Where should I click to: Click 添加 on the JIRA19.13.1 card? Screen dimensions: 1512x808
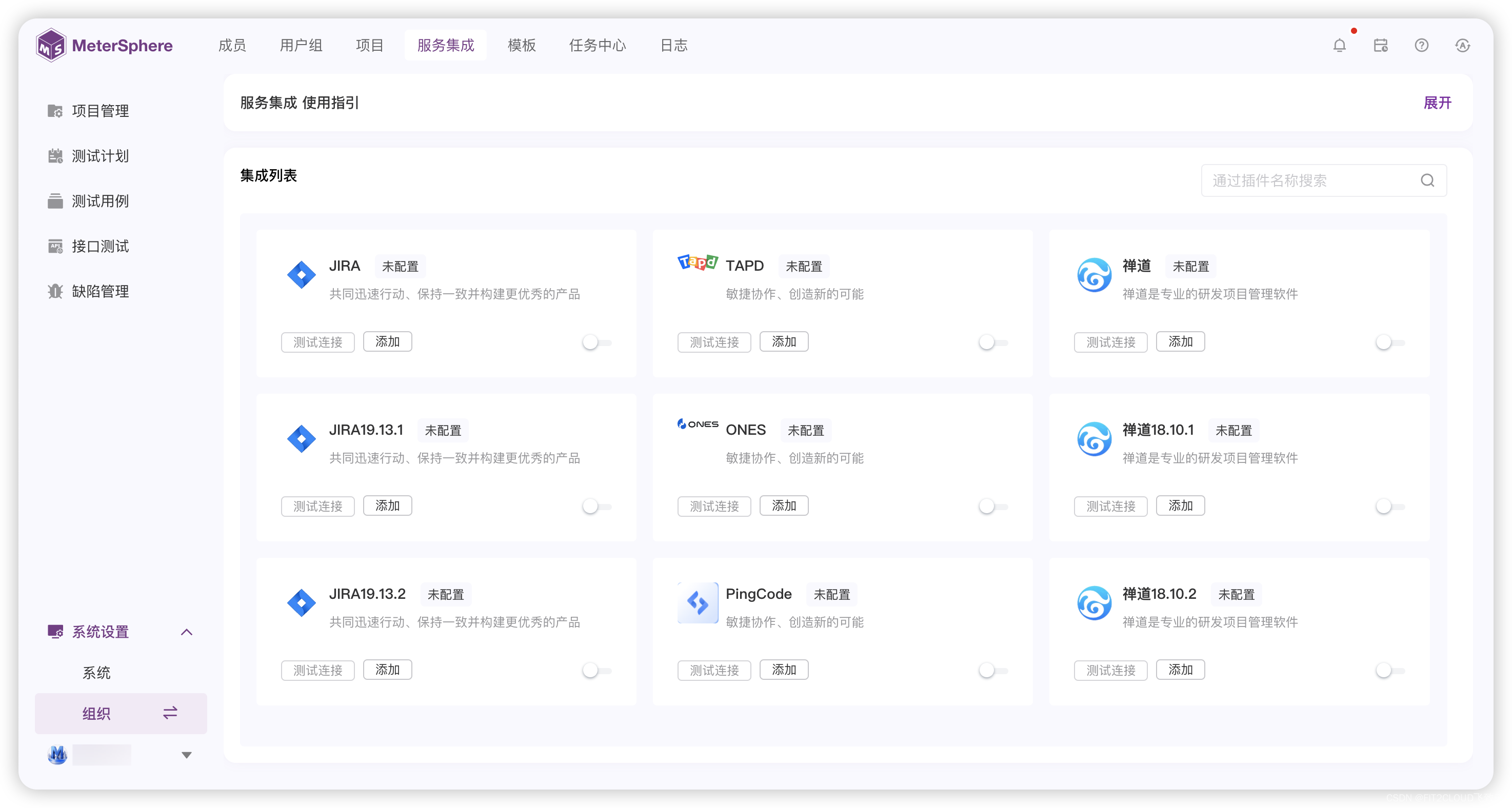pos(387,505)
